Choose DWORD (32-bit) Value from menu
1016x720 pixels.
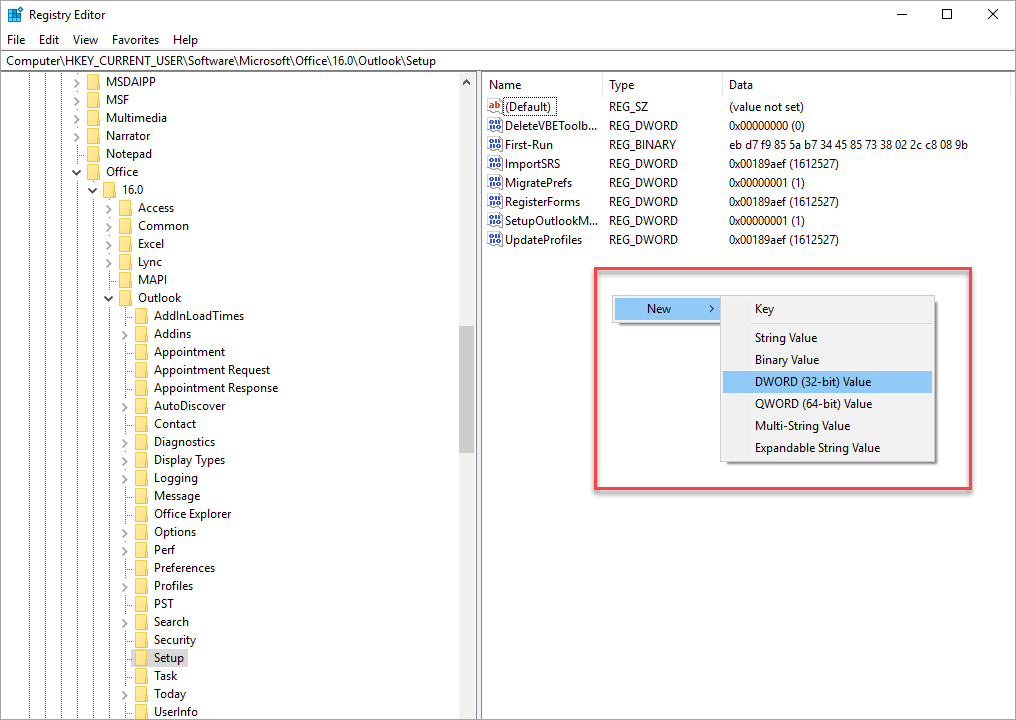click(812, 382)
